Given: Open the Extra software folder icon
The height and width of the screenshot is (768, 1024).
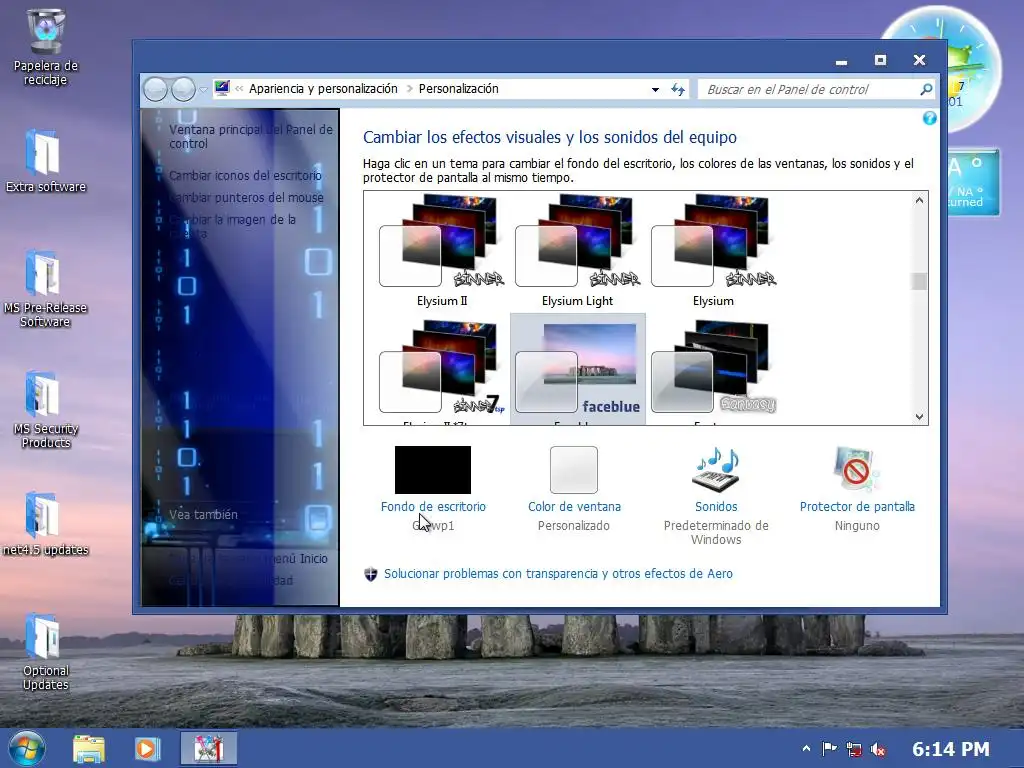Looking at the screenshot, I should coord(45,161).
